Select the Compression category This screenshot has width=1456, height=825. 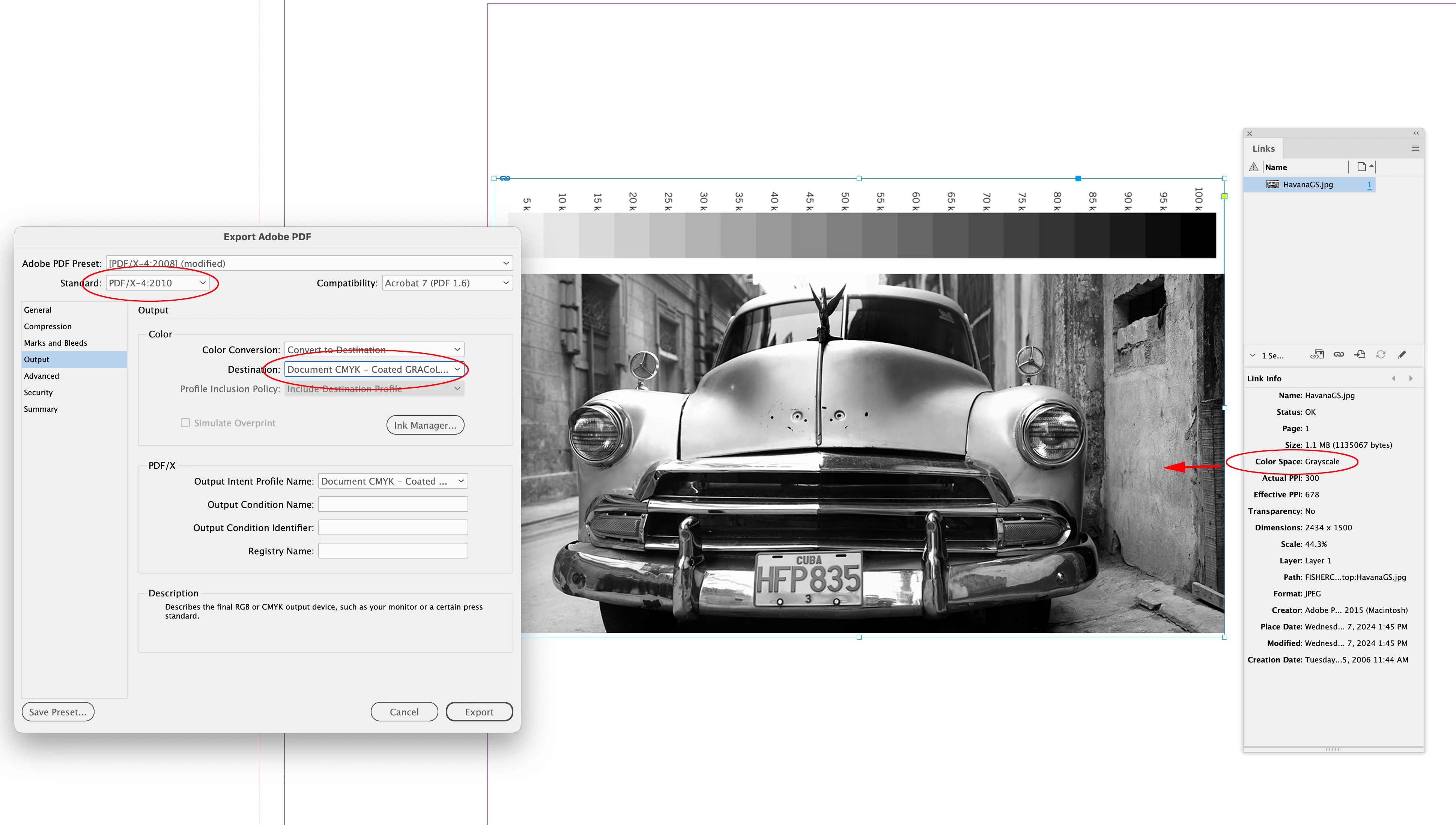tap(48, 327)
